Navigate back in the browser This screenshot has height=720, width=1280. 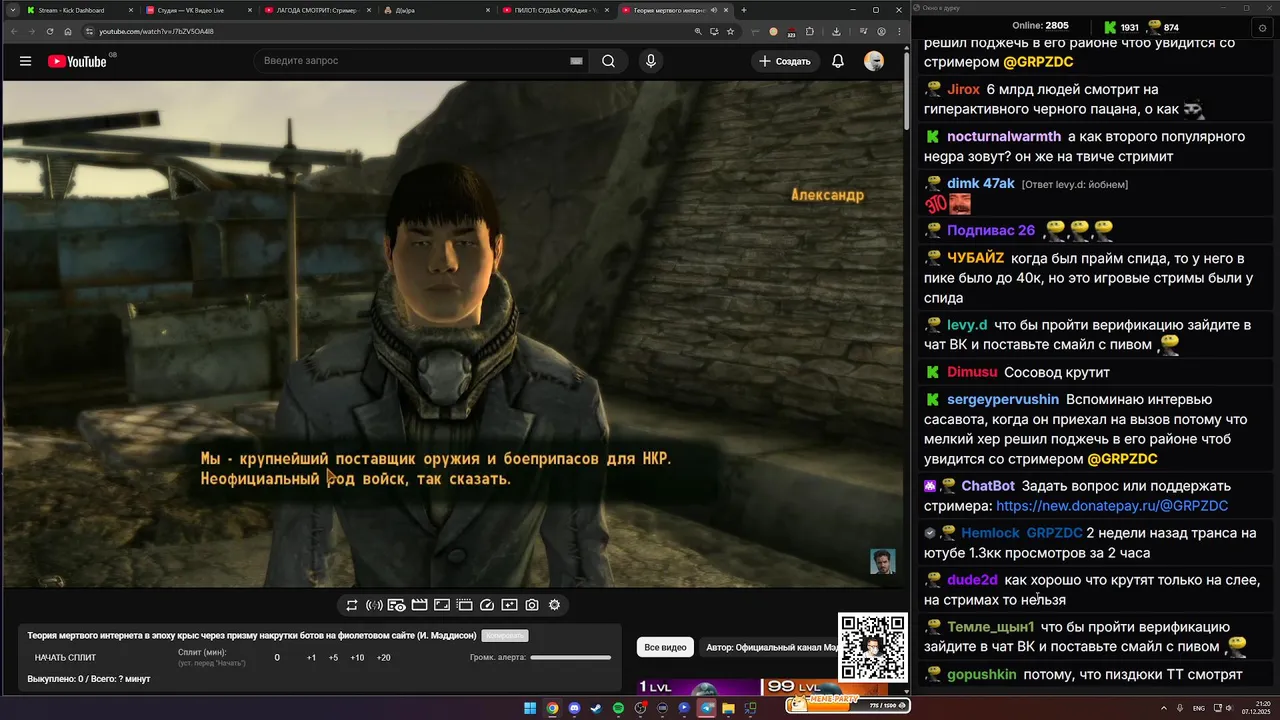click(12, 31)
